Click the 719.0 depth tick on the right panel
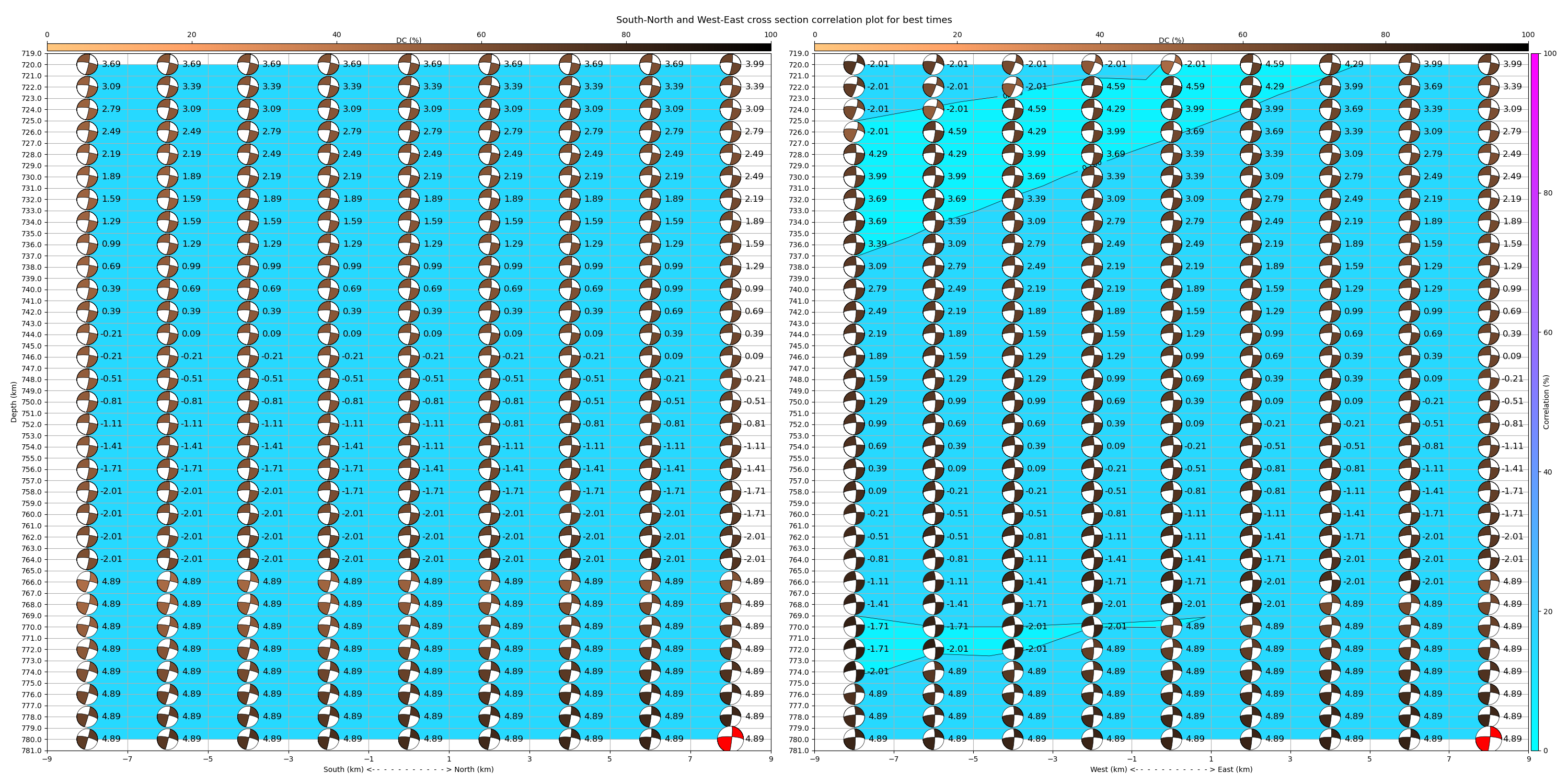This screenshot has width=1568, height=784. click(x=798, y=53)
